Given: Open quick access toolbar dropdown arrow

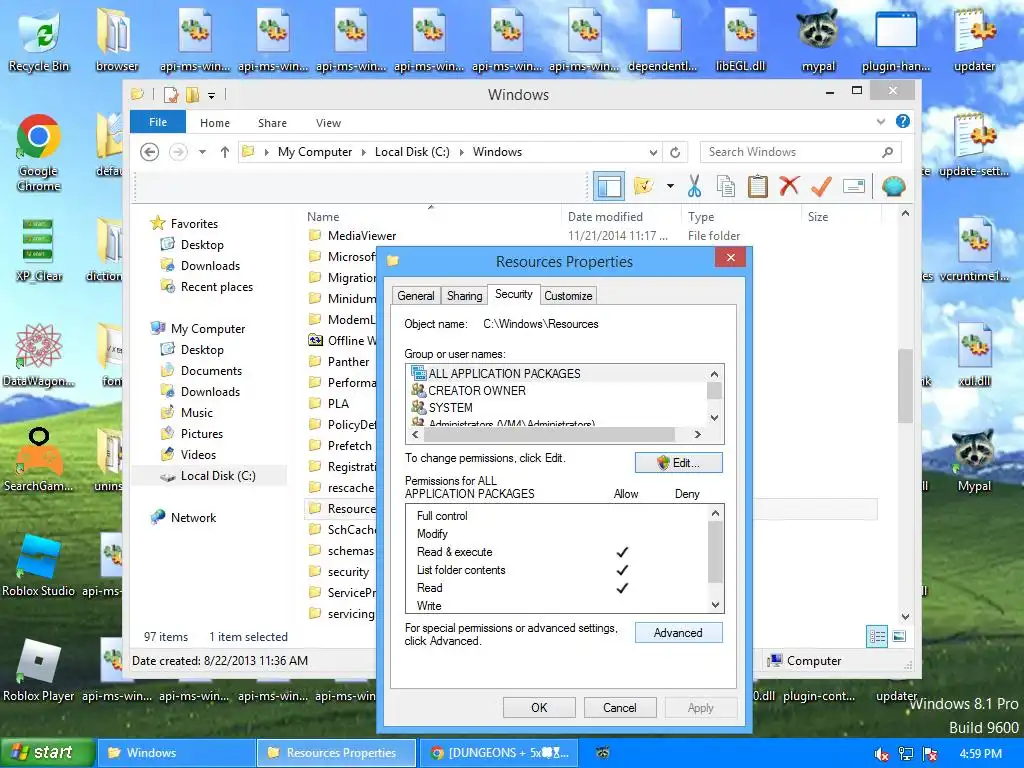Looking at the screenshot, I should [212, 95].
